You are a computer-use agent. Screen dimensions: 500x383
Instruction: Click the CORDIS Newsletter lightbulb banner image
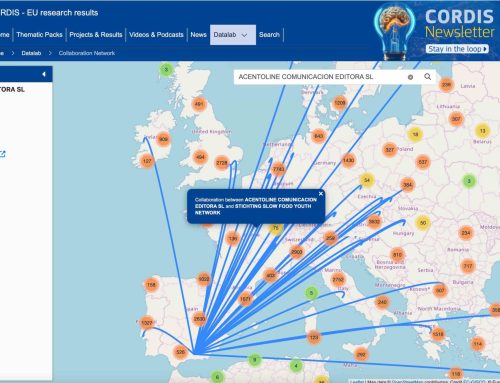pos(395,32)
